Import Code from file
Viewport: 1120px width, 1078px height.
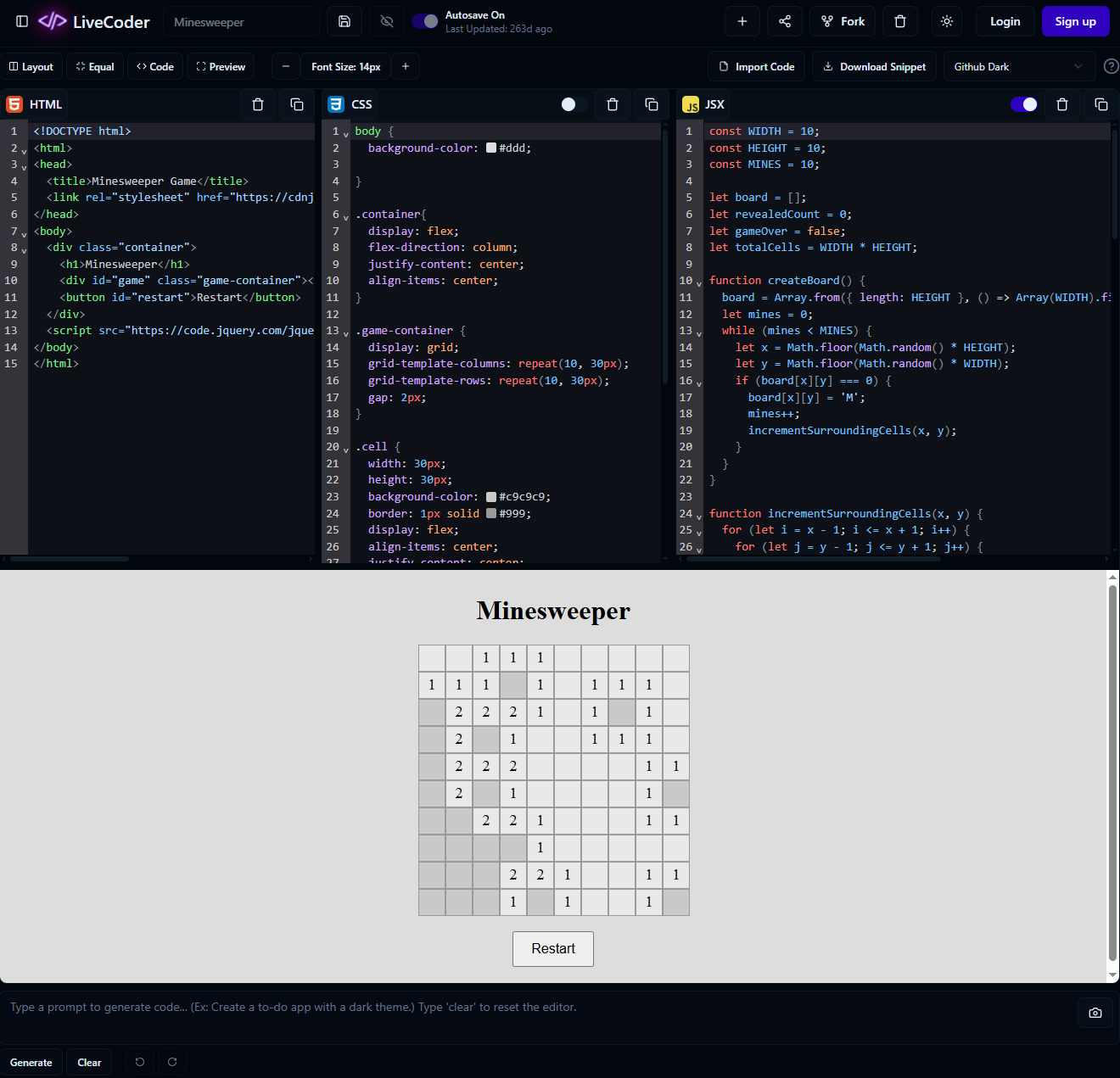757,66
